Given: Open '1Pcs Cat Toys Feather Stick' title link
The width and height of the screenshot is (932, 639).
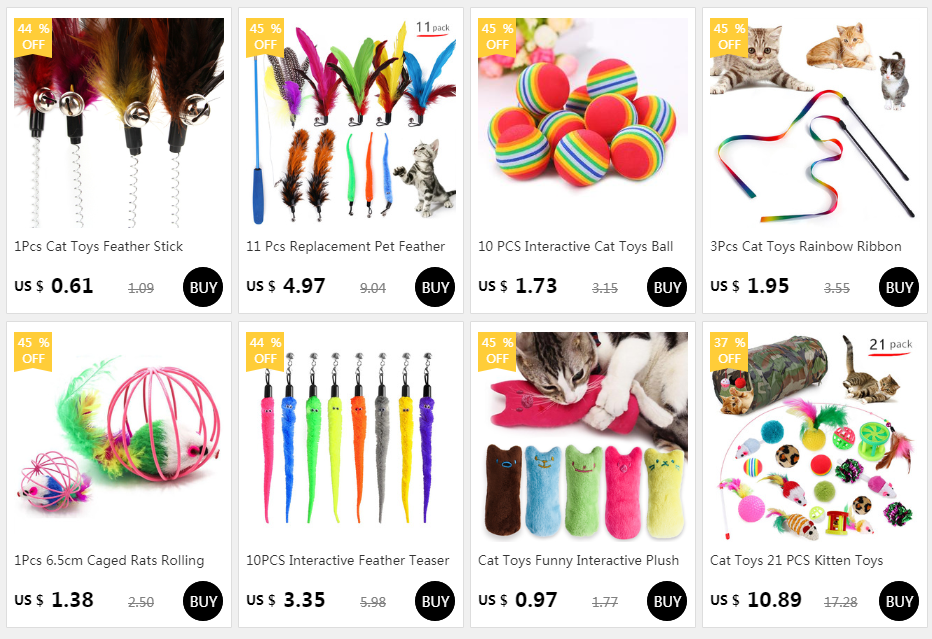Looking at the screenshot, I should click(99, 247).
